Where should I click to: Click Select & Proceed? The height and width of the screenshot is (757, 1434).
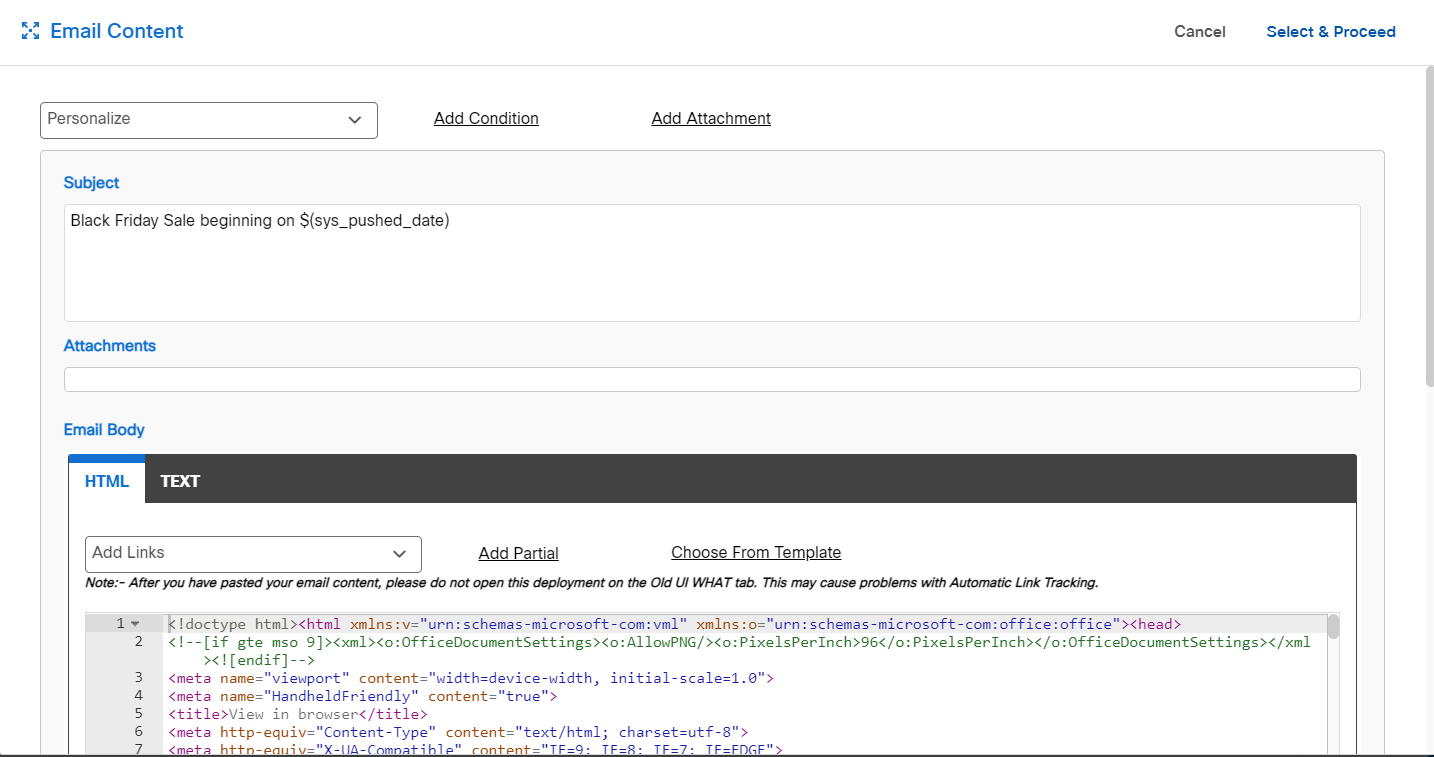tap(1331, 32)
